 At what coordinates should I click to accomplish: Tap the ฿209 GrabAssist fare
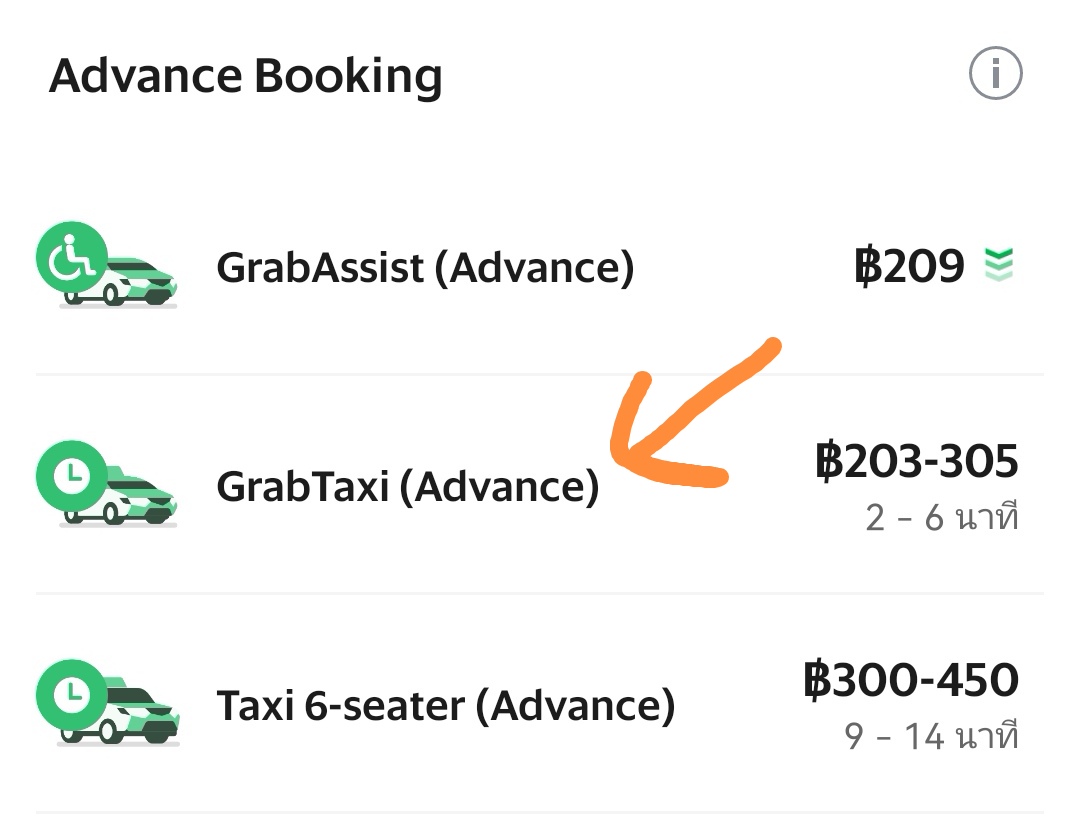pyautogui.click(x=909, y=266)
